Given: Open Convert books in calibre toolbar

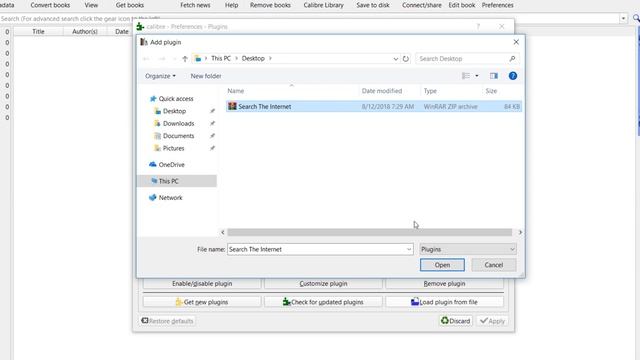Looking at the screenshot, I should [x=50, y=5].
